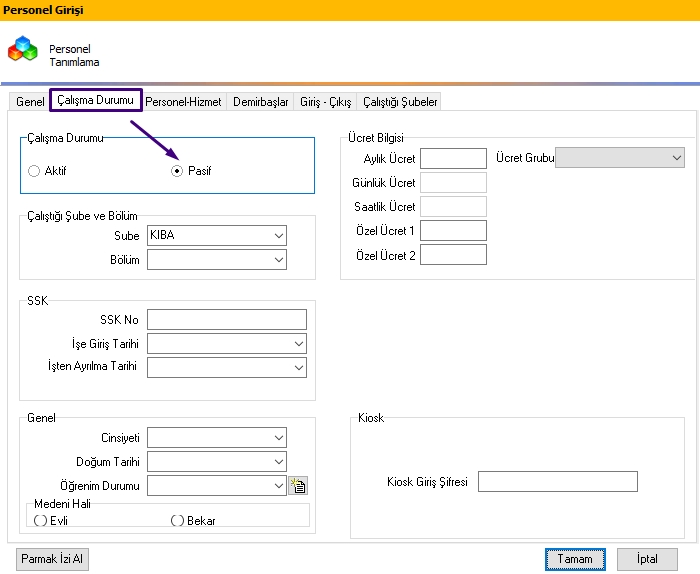The width and height of the screenshot is (700, 574).
Task: Switch to Çalıştığı Şubeler tab
Action: tap(400, 102)
